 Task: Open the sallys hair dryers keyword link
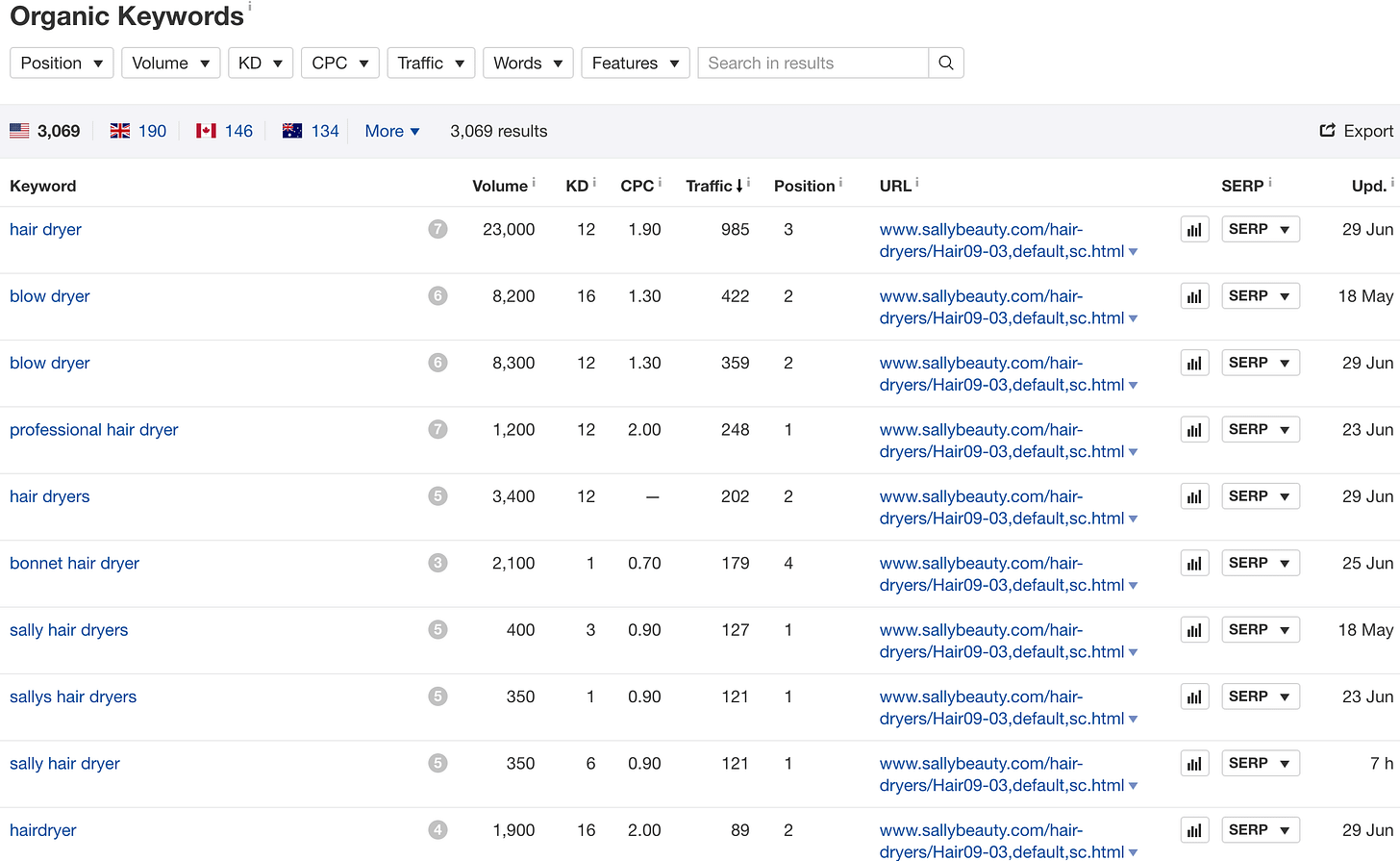point(73,696)
